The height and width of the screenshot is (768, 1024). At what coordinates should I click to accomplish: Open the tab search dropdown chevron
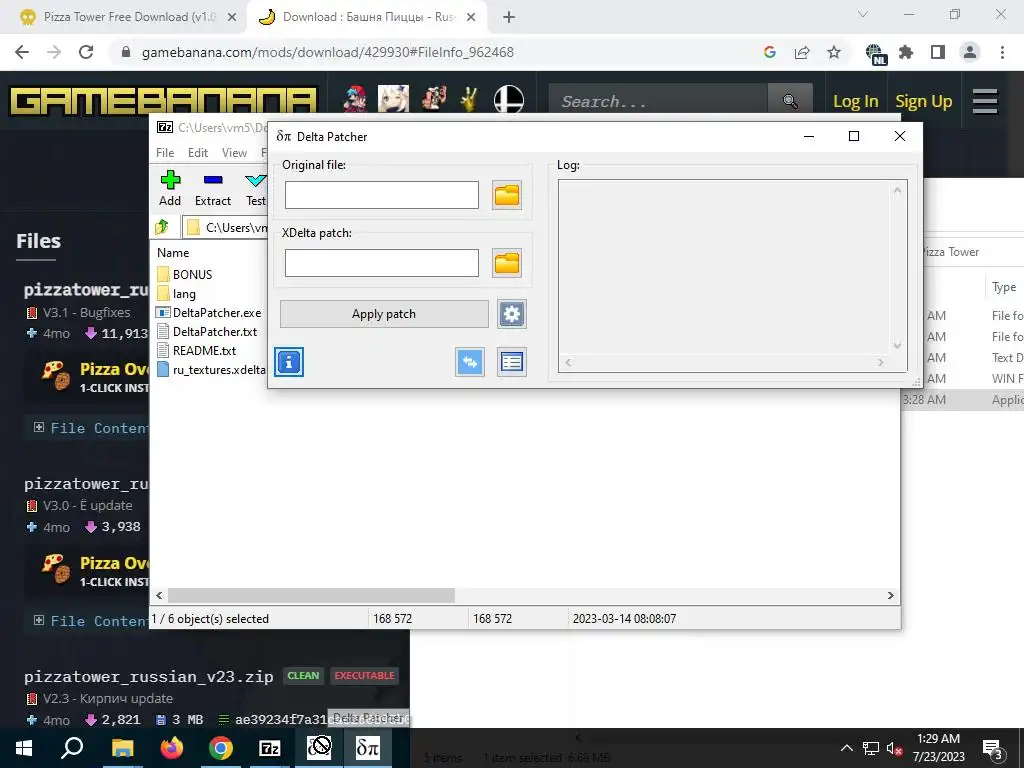(863, 14)
